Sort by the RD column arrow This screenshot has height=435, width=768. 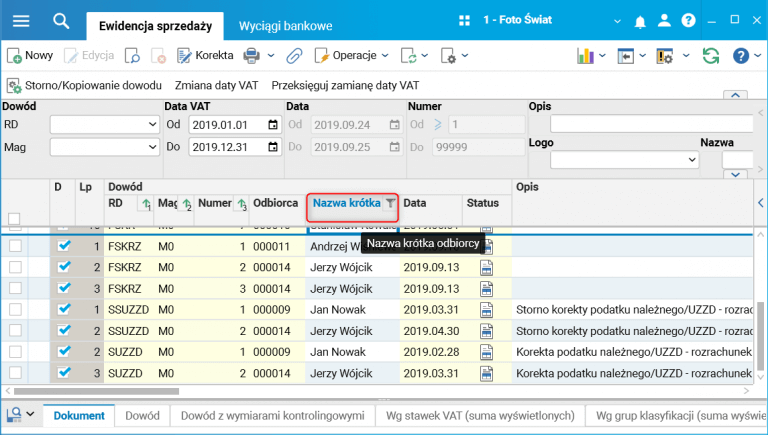pos(146,204)
